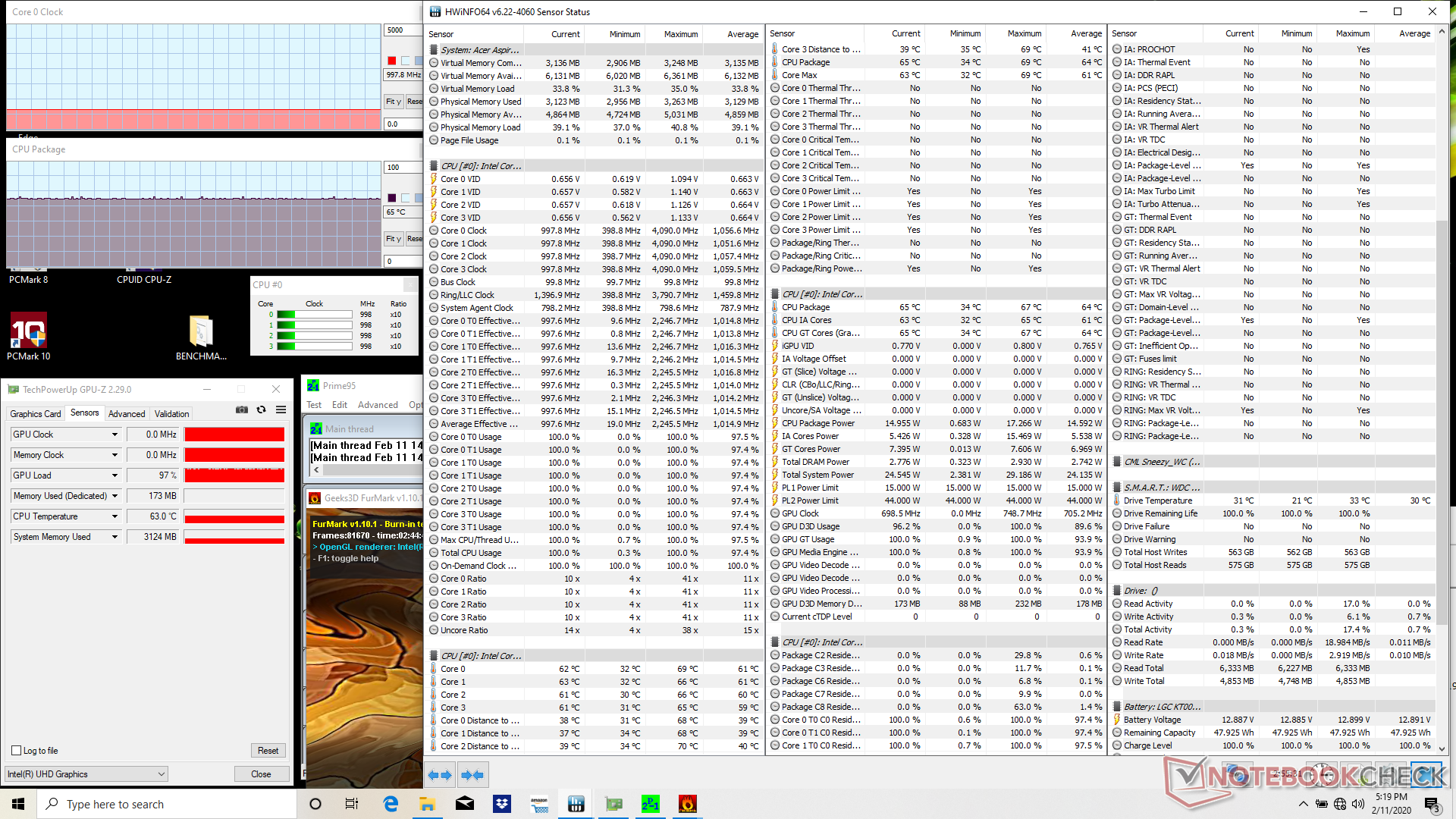
Task: Open the CPU Temperature sensor dropdown
Action: (x=115, y=516)
